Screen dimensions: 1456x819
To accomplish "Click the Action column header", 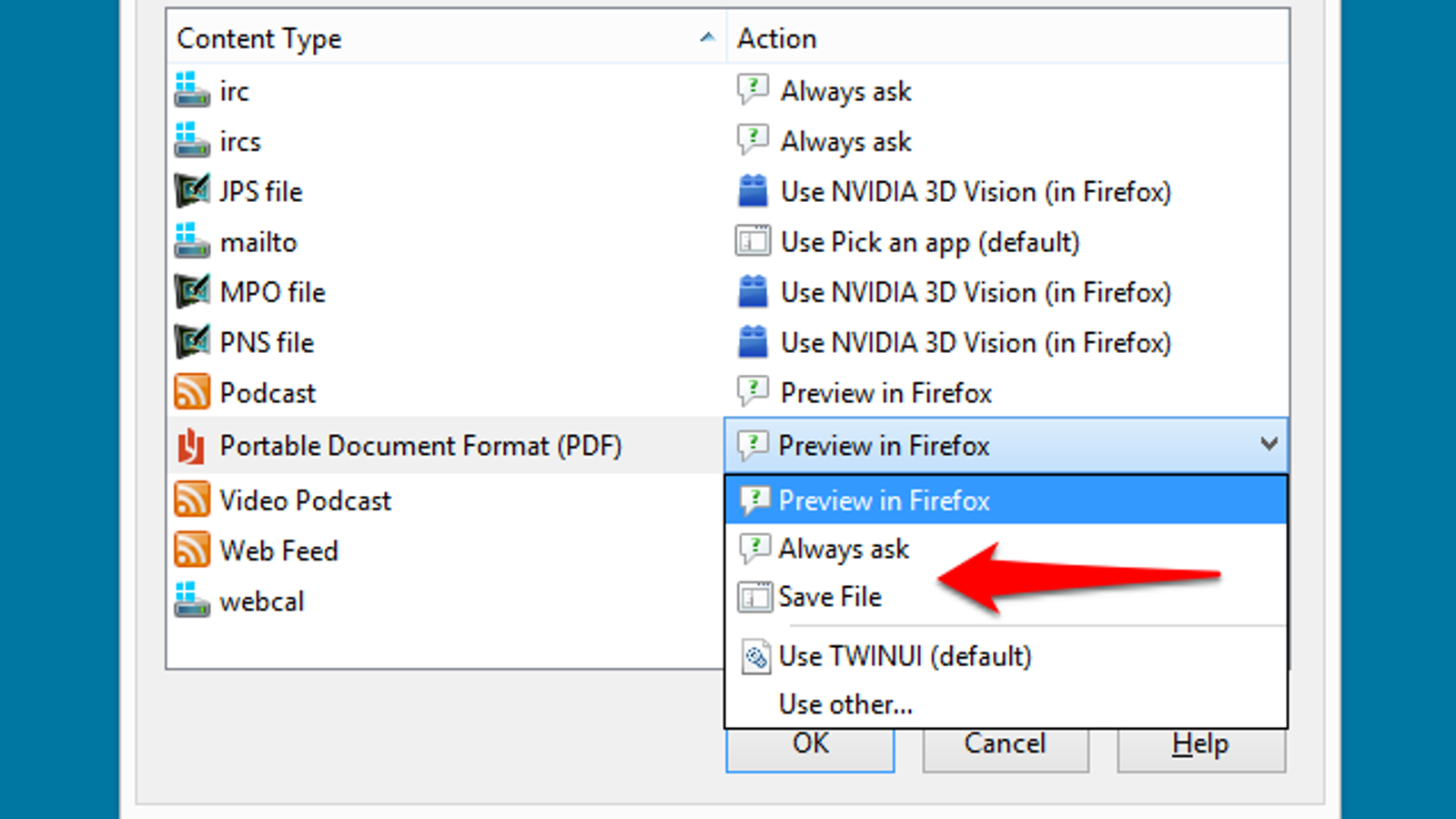I will tap(1007, 37).
